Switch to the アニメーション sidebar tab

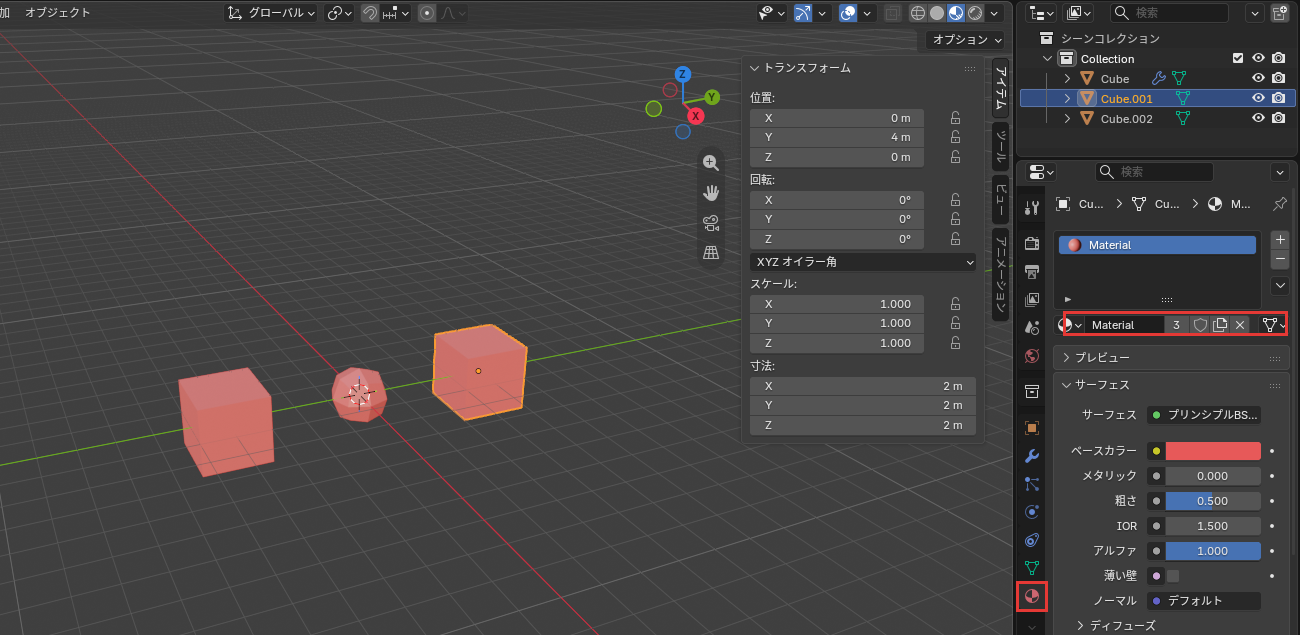tap(1000, 274)
